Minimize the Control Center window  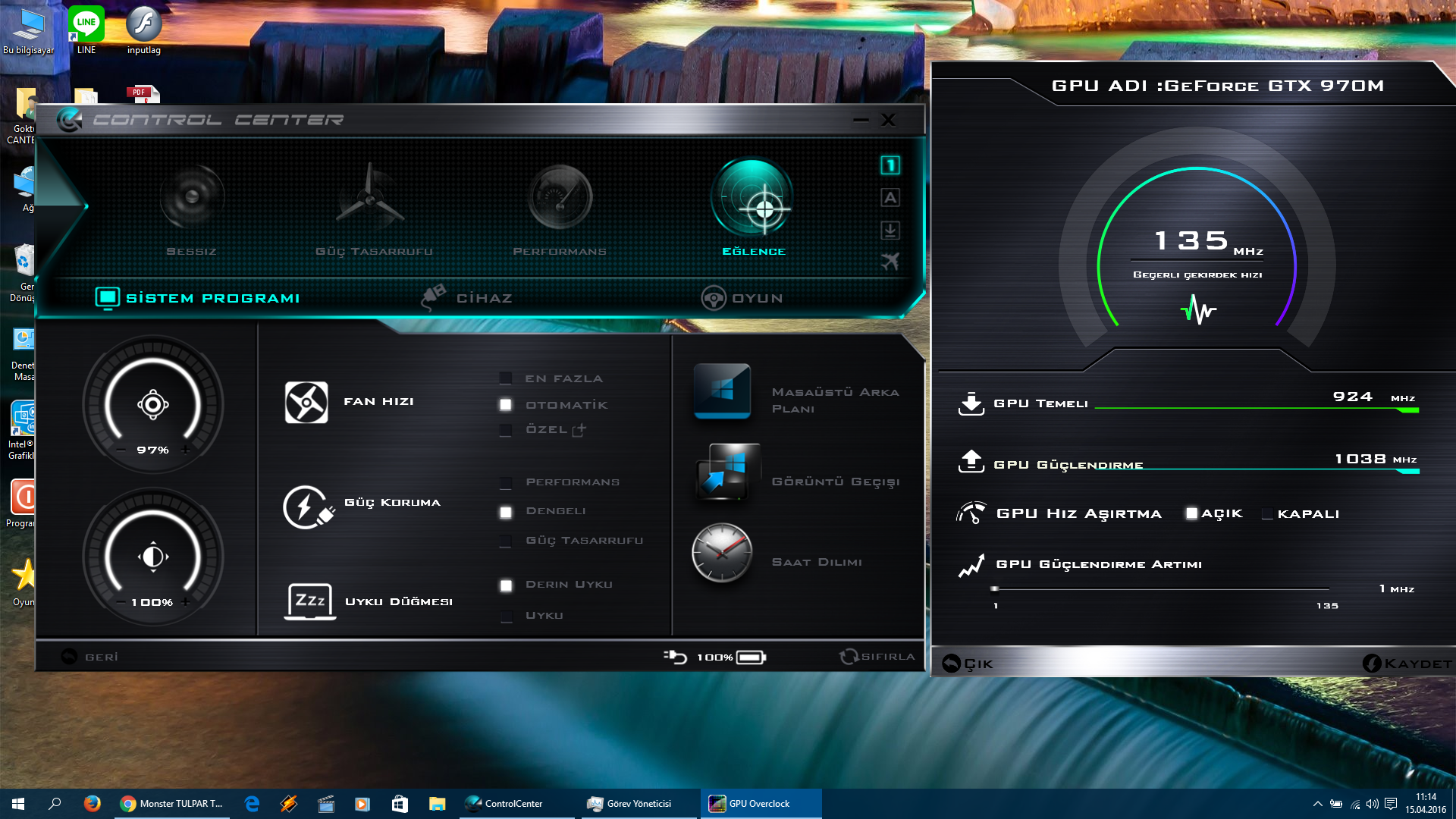point(861,120)
